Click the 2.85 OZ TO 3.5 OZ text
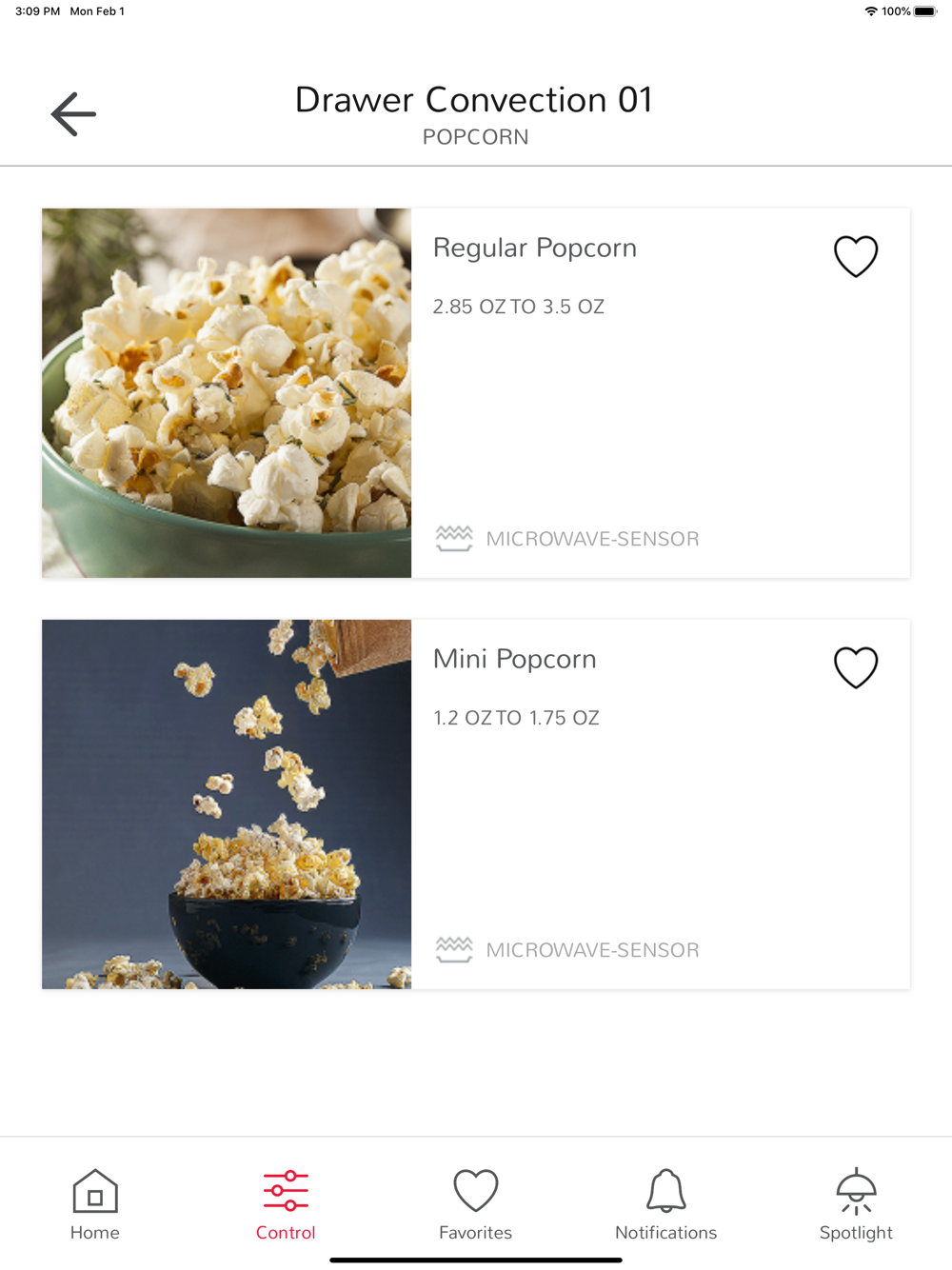This screenshot has height=1270, width=952. click(519, 307)
